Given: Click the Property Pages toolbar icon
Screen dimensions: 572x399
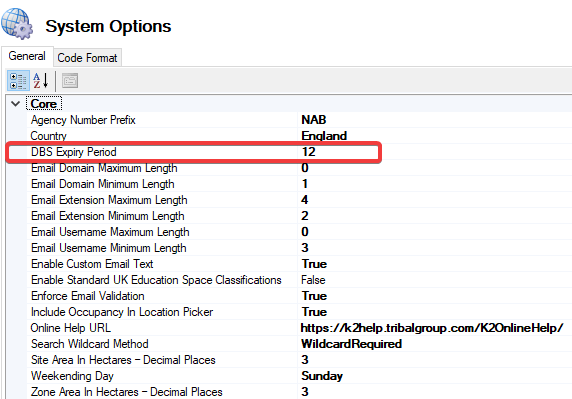Looking at the screenshot, I should pos(70,81).
